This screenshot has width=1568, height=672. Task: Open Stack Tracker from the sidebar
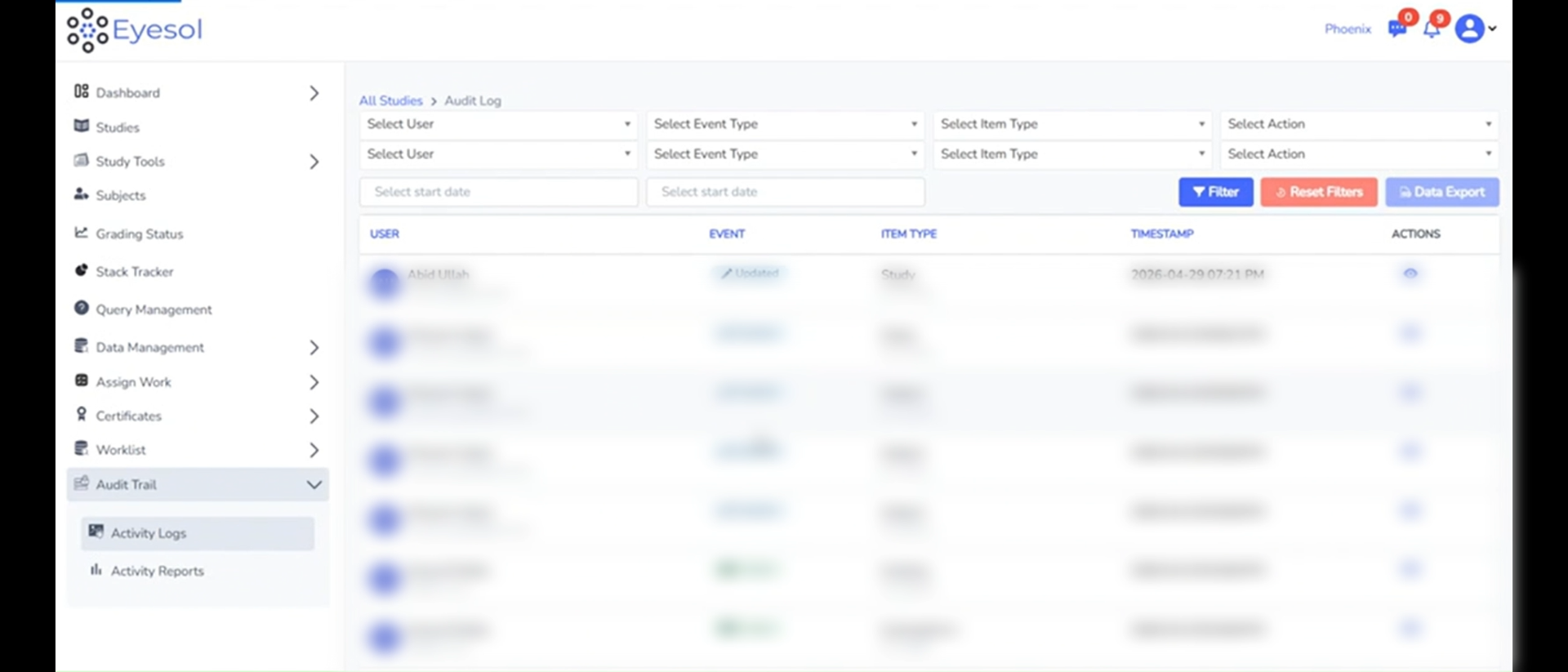(x=134, y=272)
